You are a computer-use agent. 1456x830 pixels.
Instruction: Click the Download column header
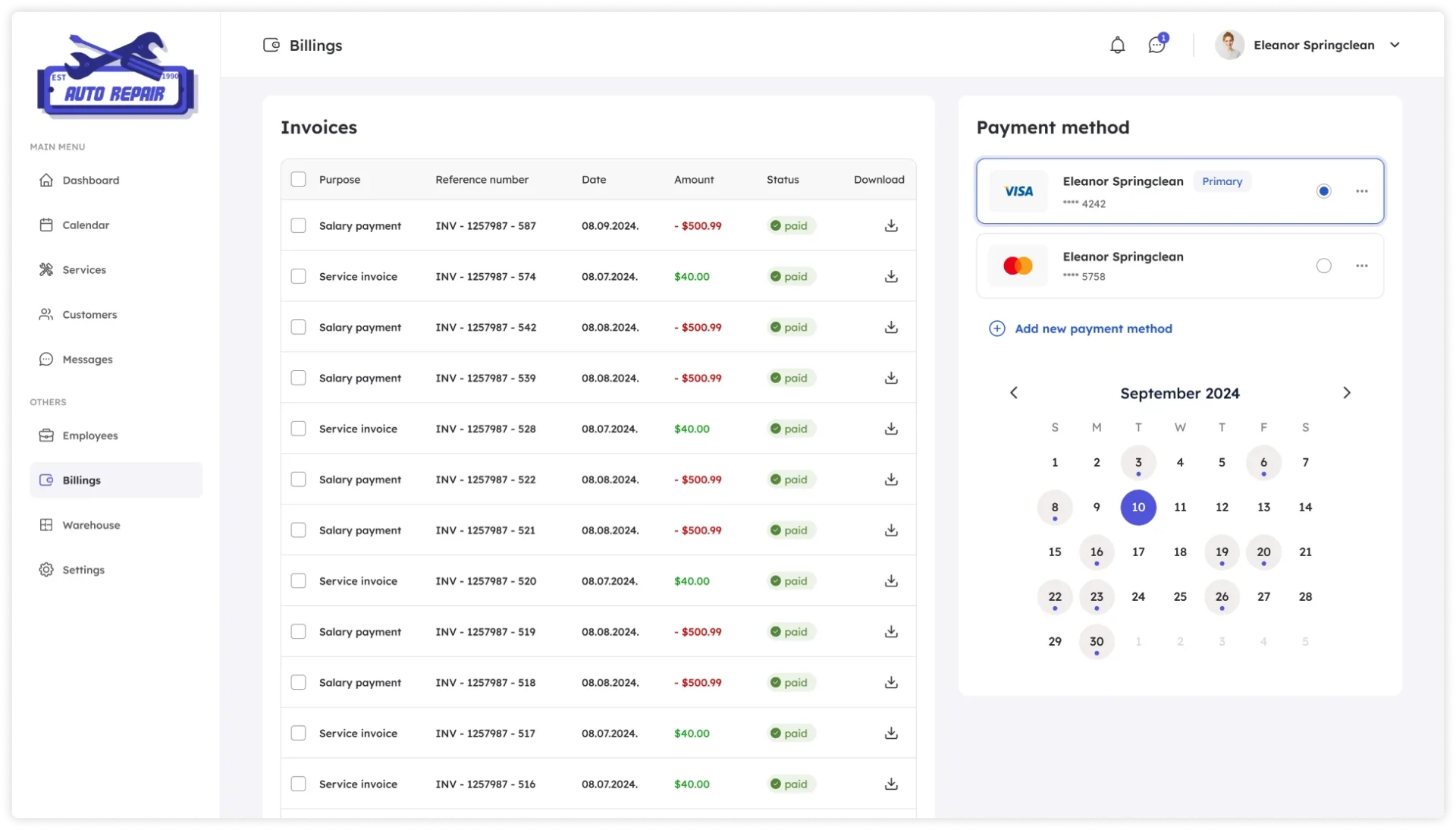click(879, 180)
